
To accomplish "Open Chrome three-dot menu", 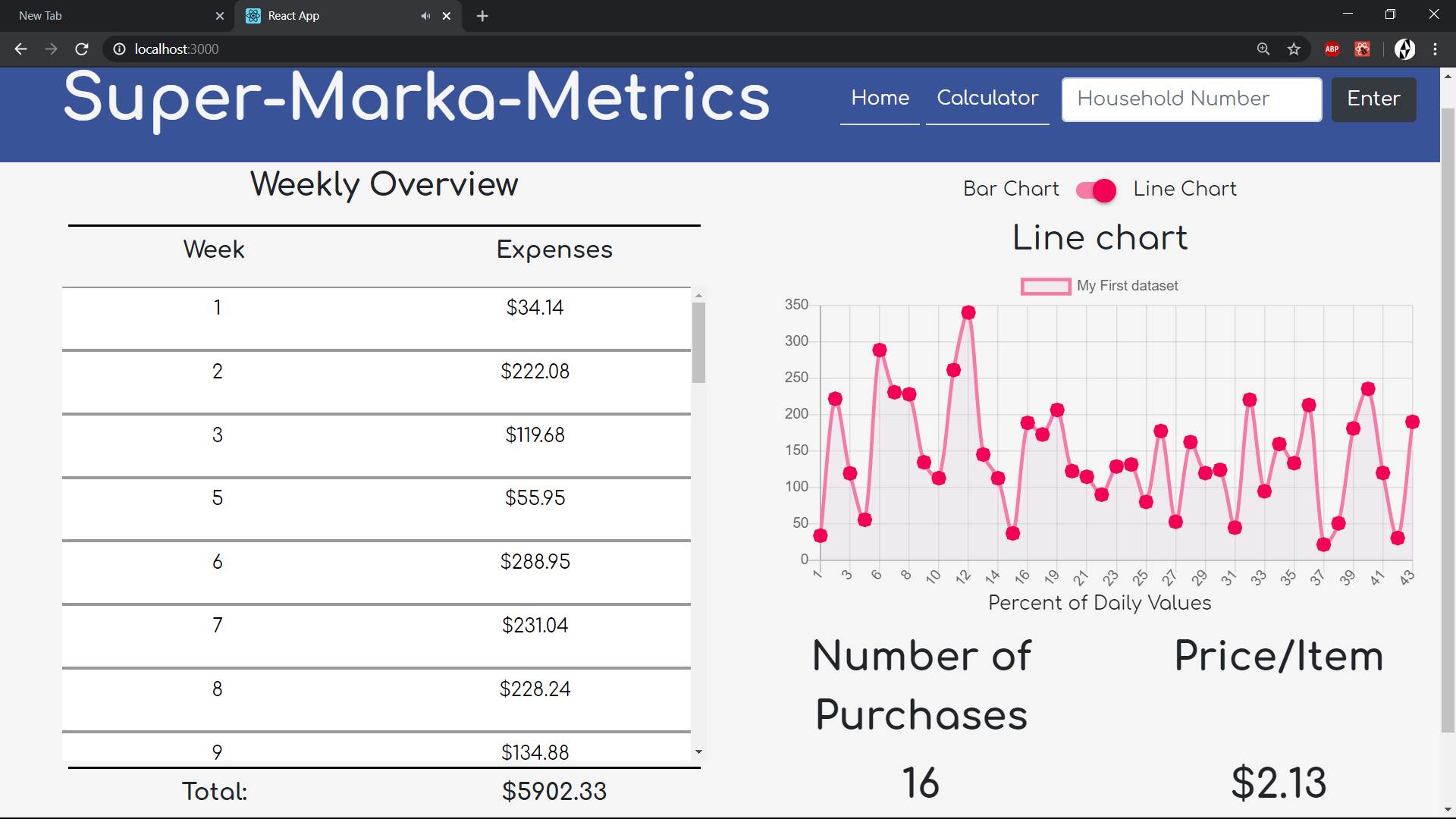I will click(1435, 49).
